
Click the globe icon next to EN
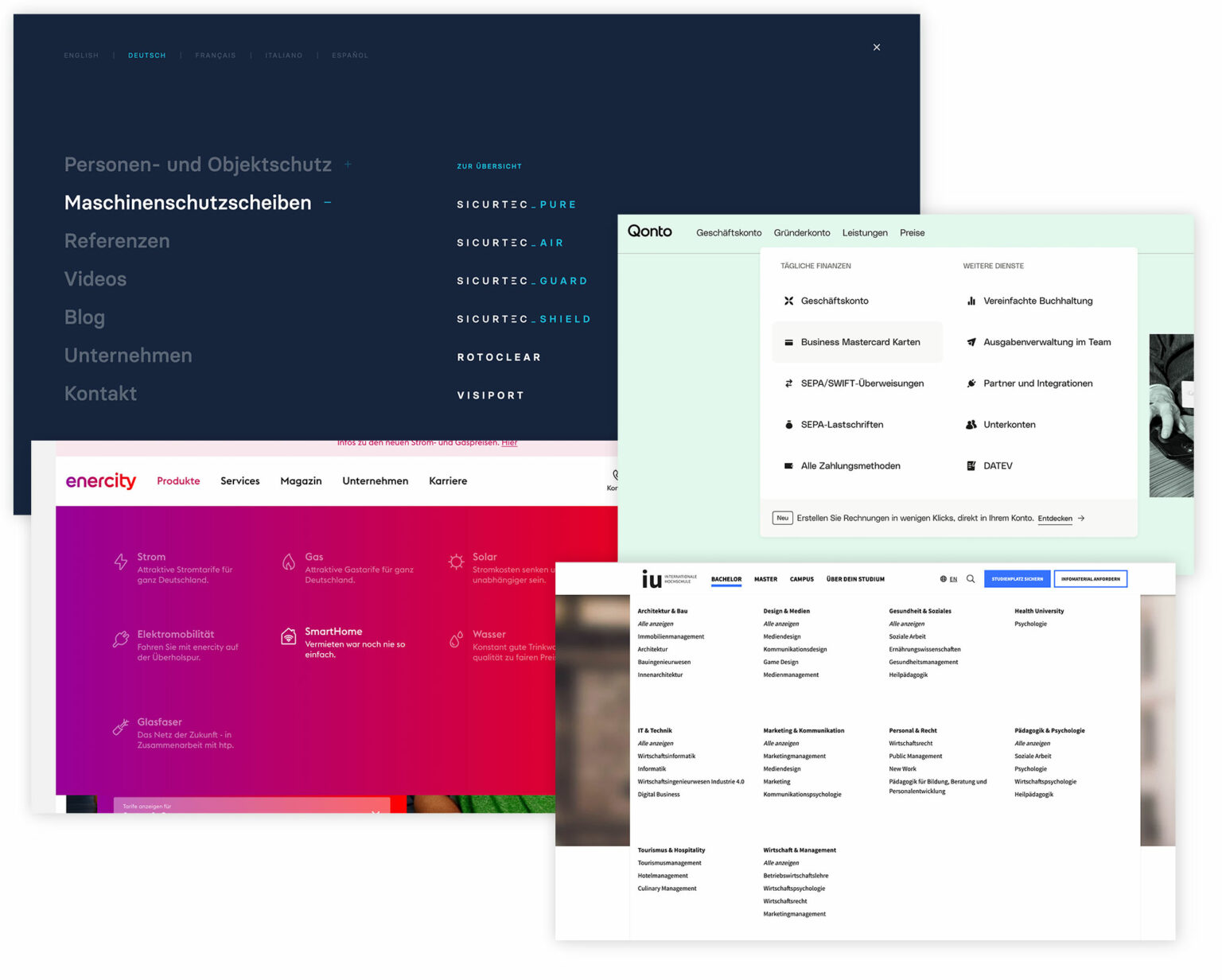pos(942,579)
